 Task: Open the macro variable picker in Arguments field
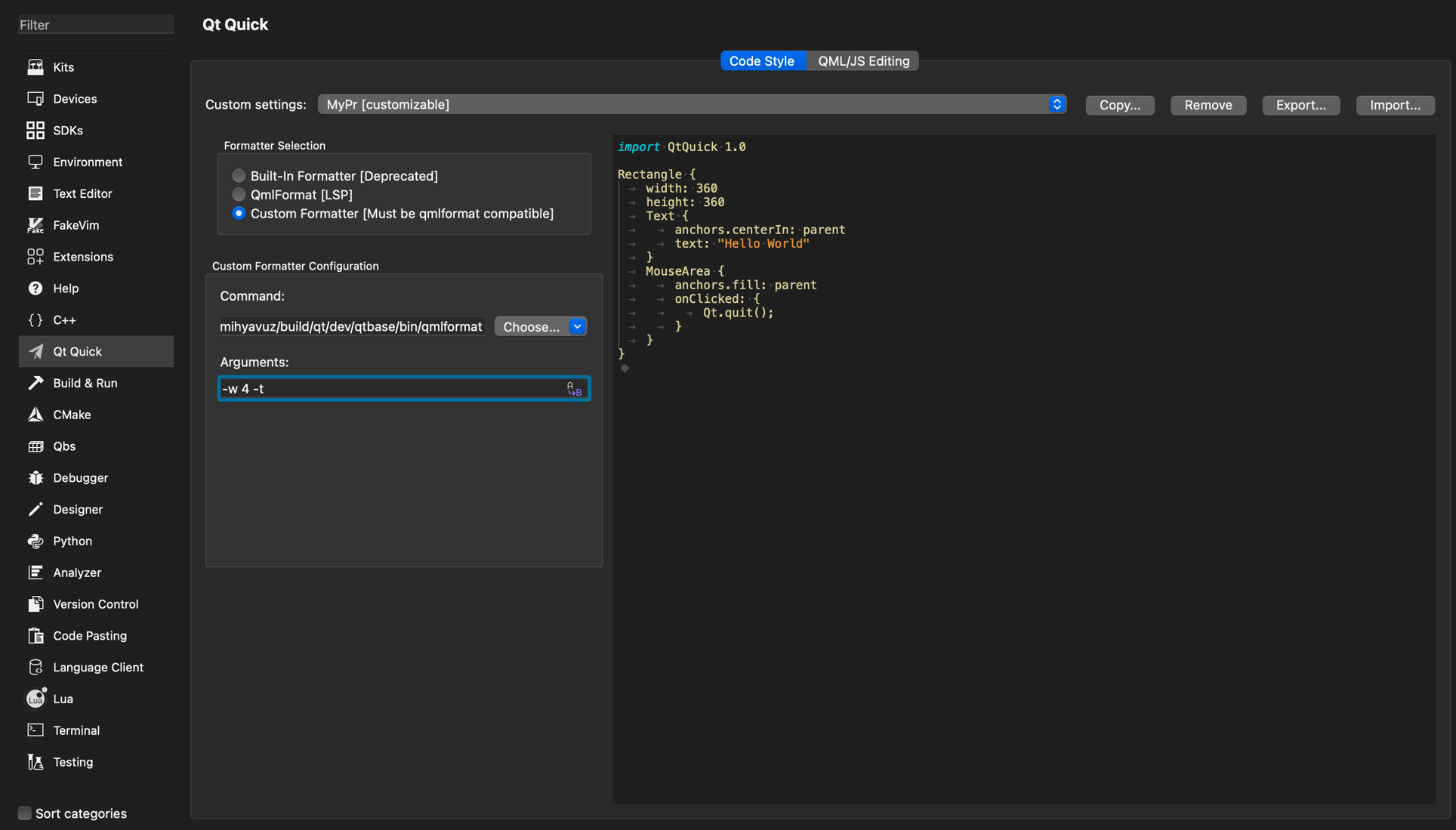(x=574, y=387)
